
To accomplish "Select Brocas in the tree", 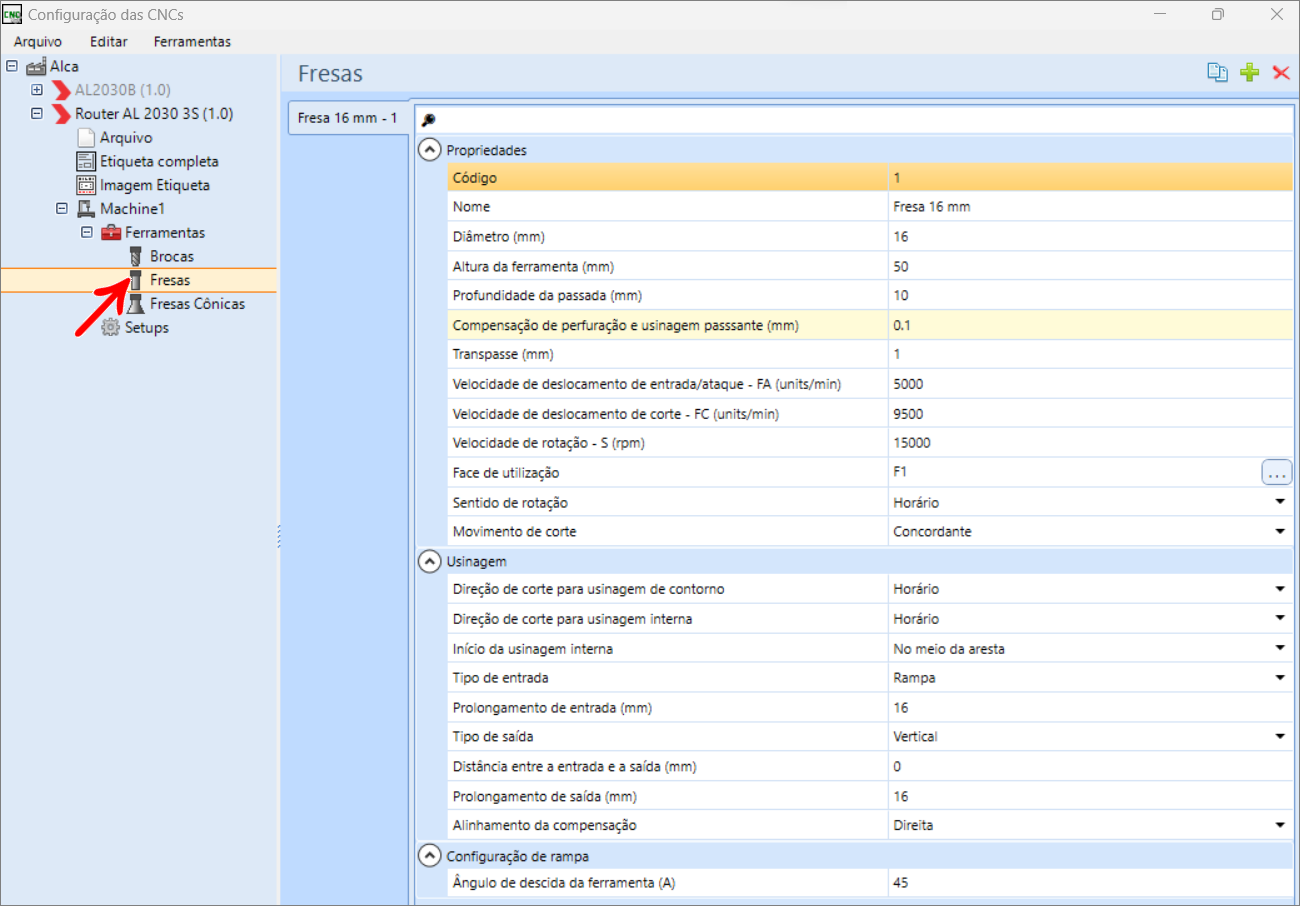I will [172, 257].
